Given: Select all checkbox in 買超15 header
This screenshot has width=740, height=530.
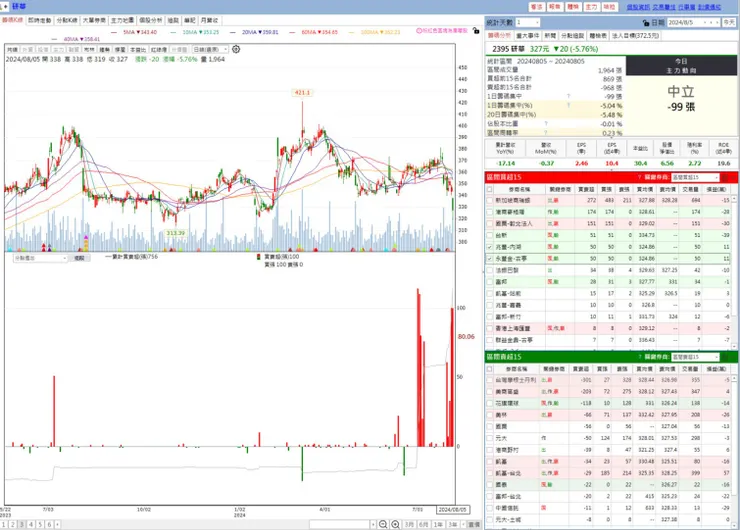Looking at the screenshot, I should (x=490, y=189).
